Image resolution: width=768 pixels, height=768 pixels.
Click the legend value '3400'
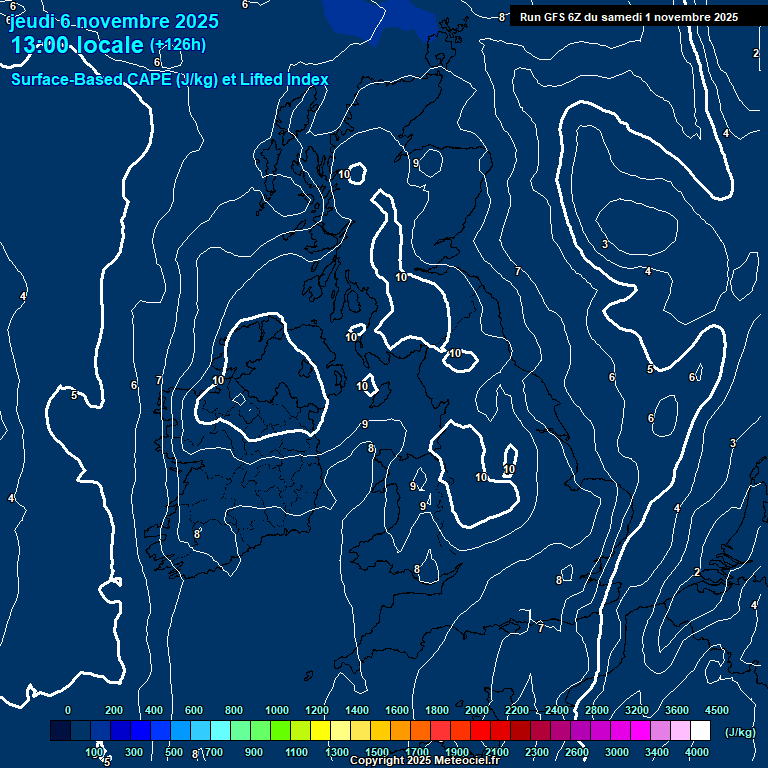tap(657, 752)
